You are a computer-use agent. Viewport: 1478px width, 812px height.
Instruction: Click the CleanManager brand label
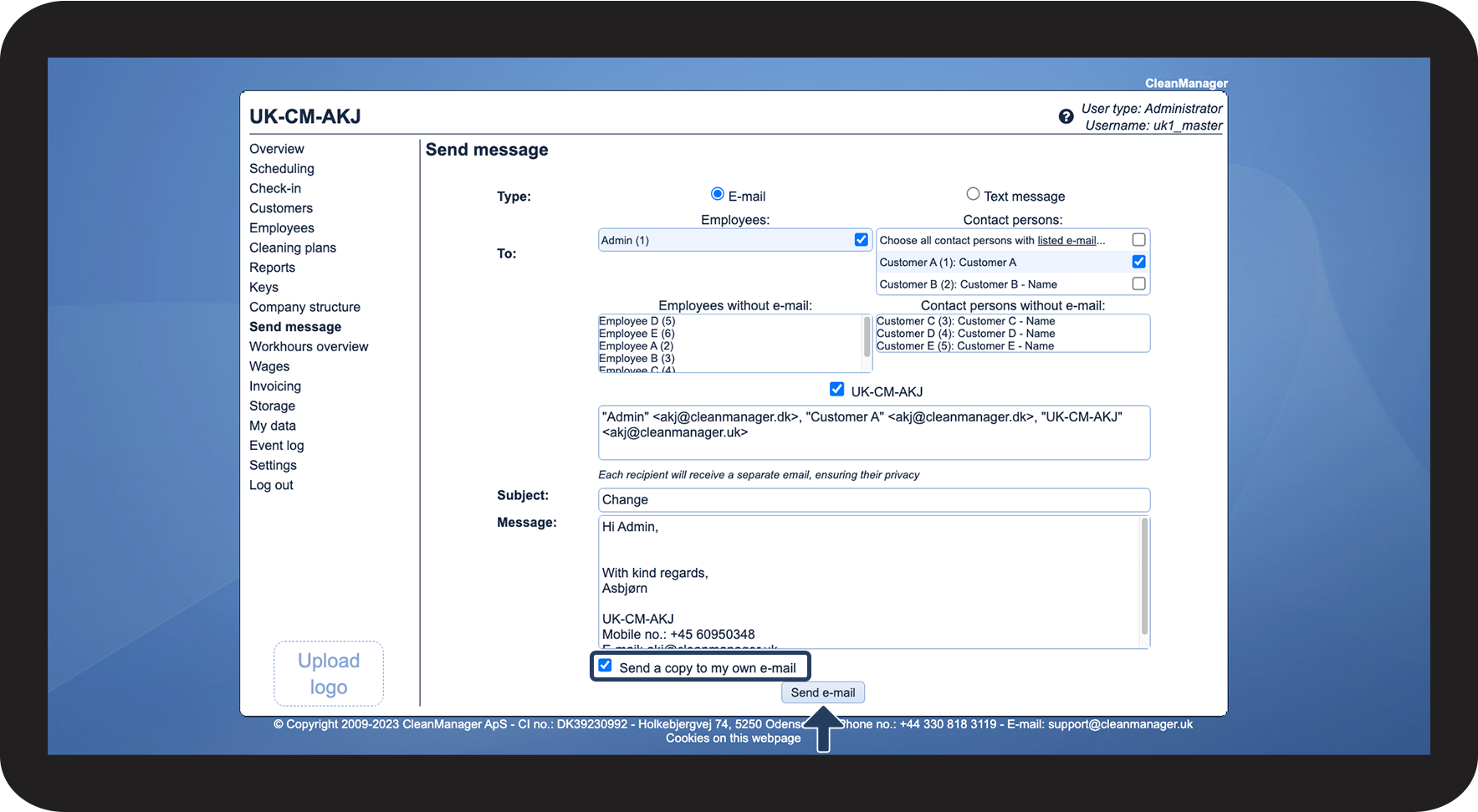point(1186,84)
